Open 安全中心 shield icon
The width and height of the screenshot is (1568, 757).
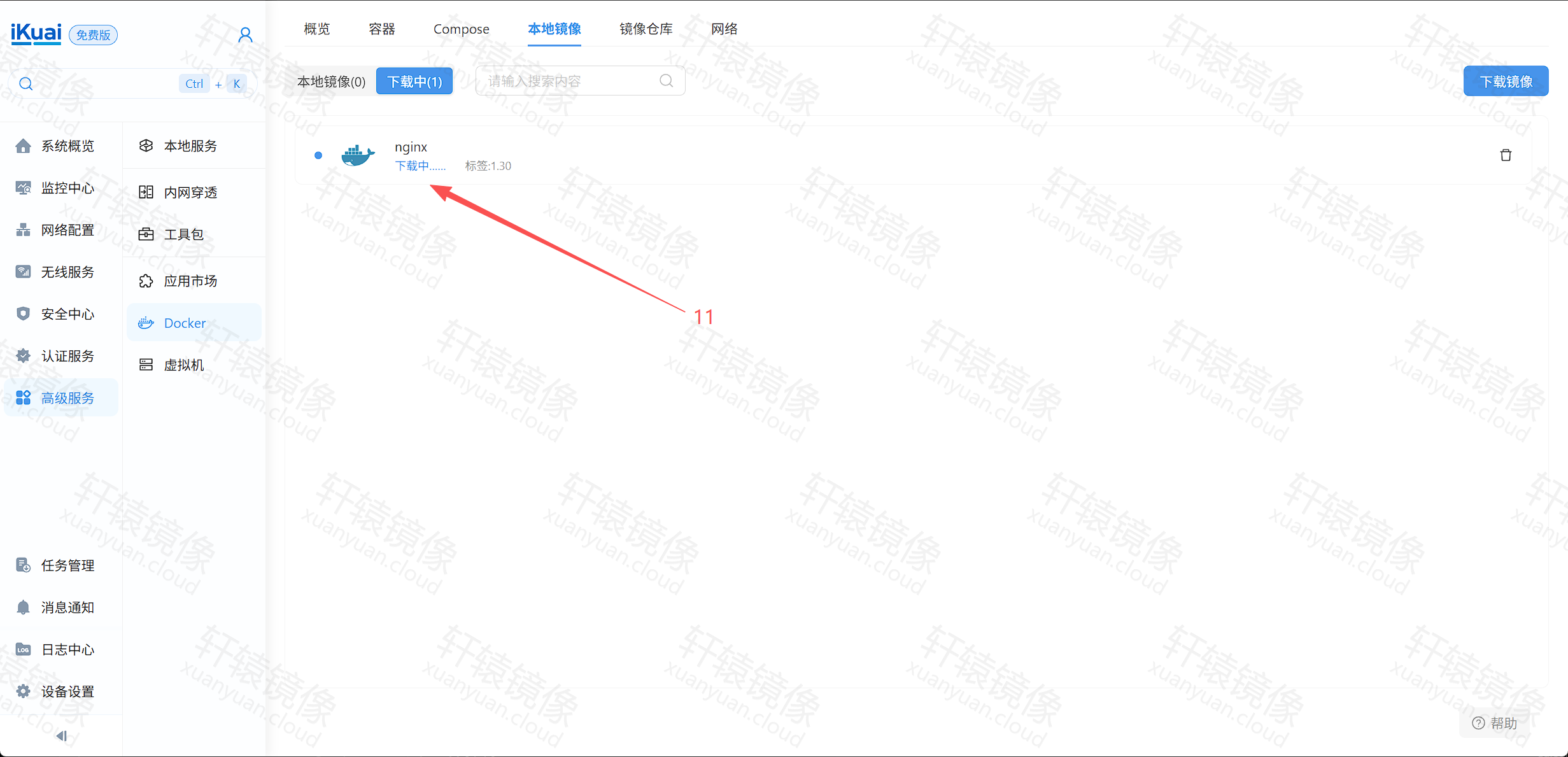23,314
